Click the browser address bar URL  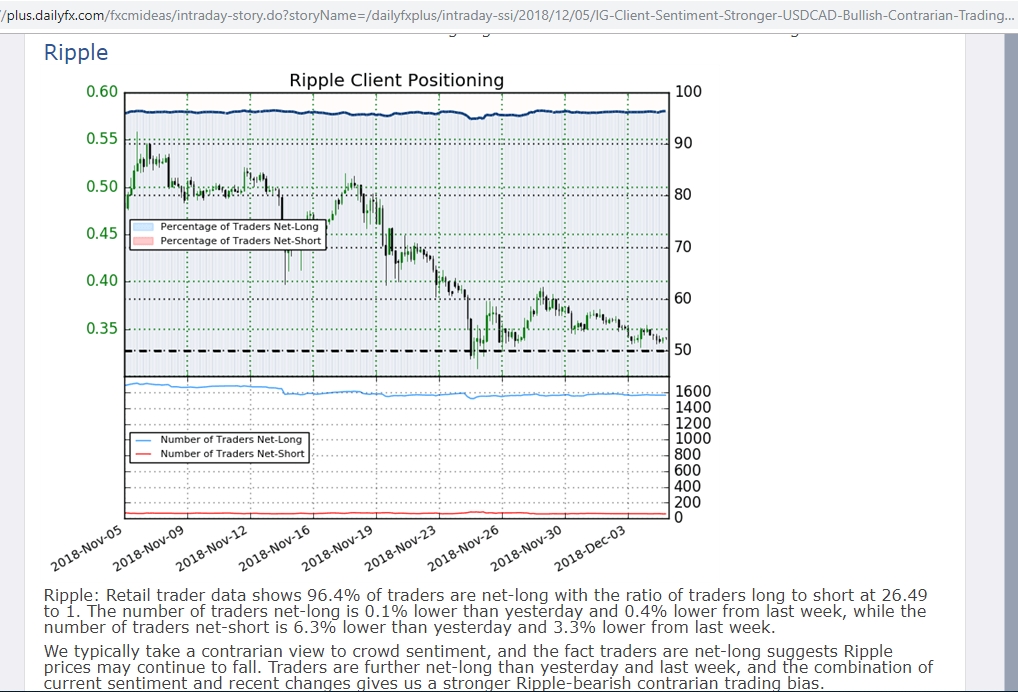point(508,15)
